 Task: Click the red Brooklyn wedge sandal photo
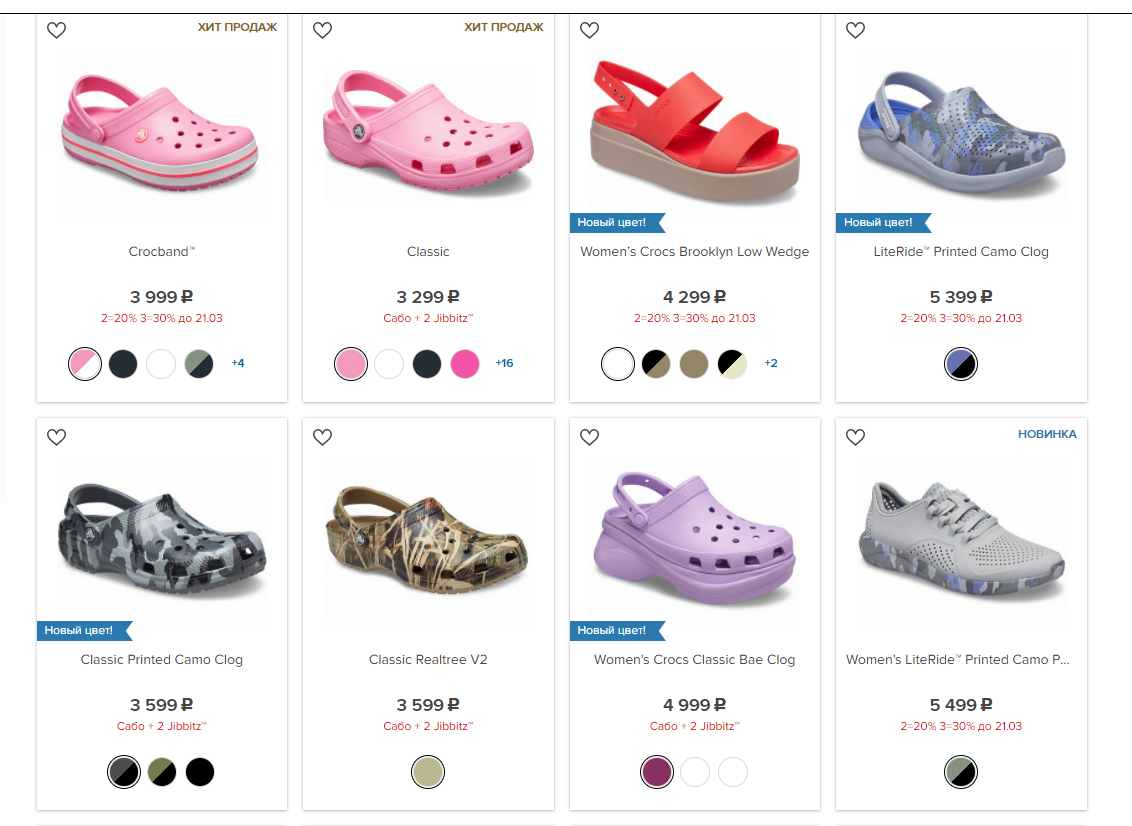tap(694, 128)
